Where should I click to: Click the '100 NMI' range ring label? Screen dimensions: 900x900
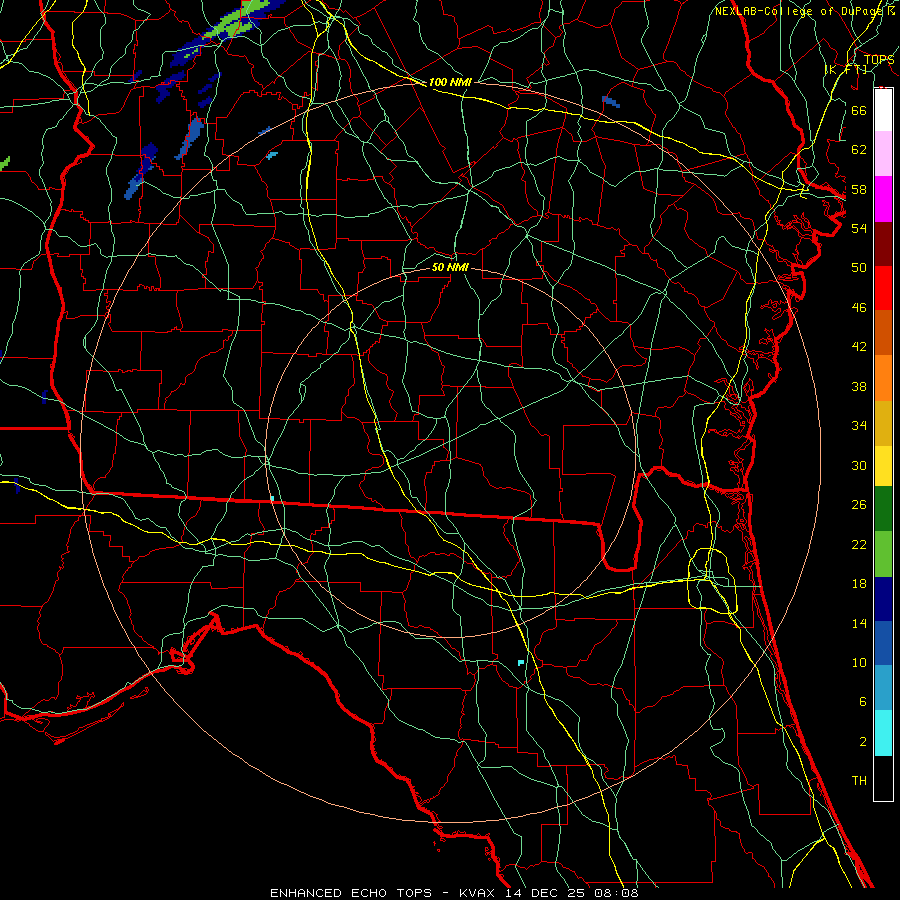450,82
